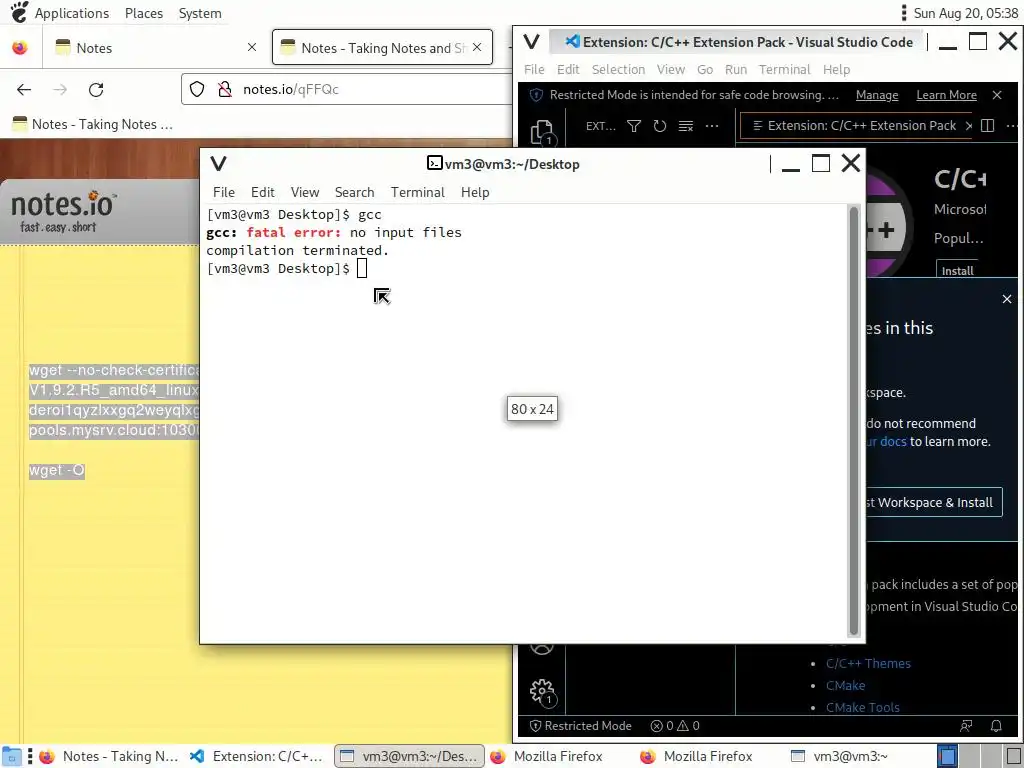This screenshot has height=768, width=1024.
Task: Install the C/C++ Extension Pack
Action: pos(957,270)
